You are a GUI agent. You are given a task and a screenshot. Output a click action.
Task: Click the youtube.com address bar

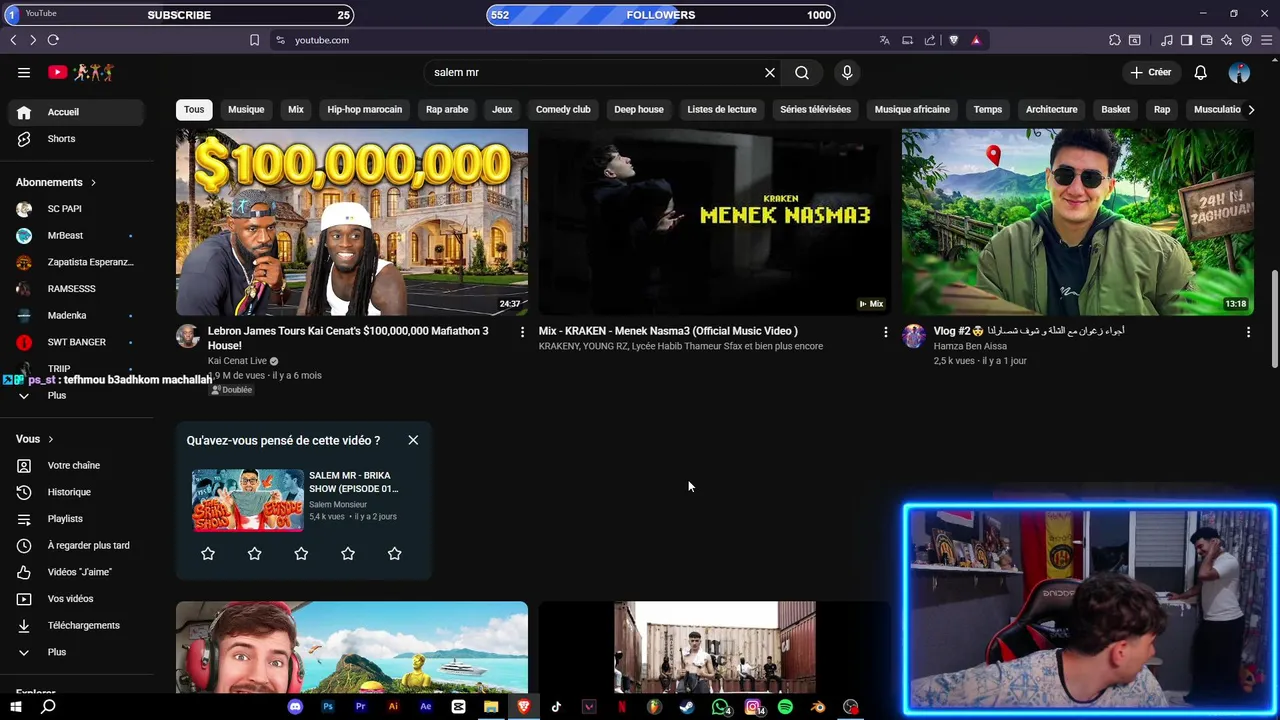point(570,40)
